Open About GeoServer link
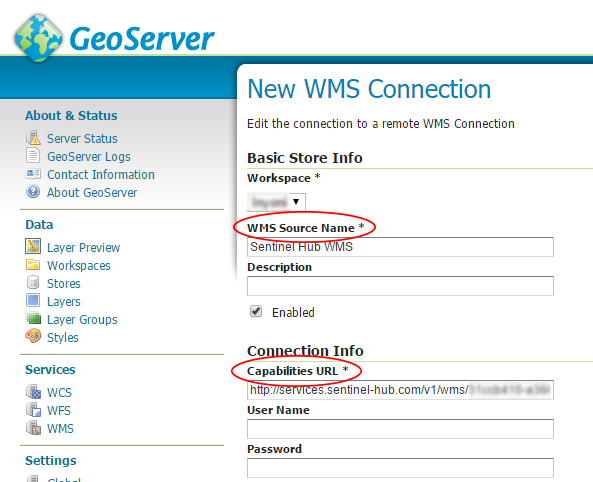This screenshot has width=593, height=482. pos(92,193)
